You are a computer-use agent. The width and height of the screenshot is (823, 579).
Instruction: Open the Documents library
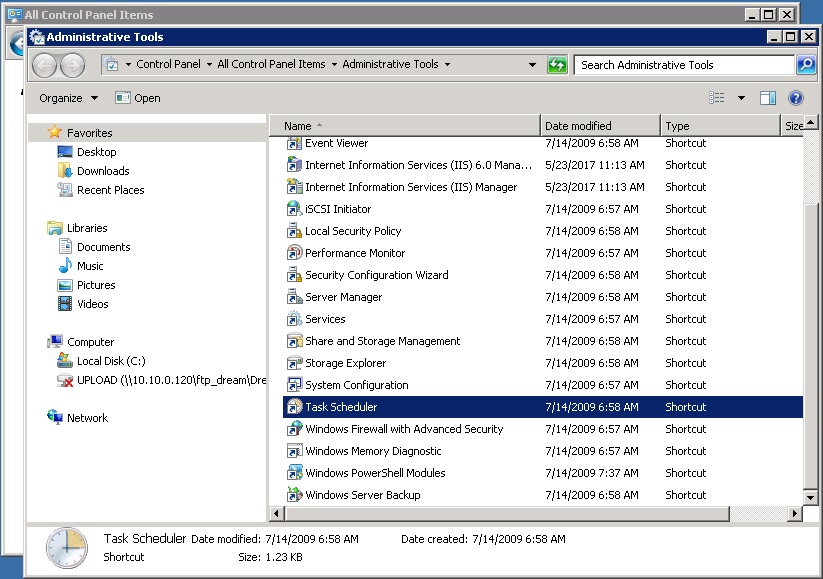(x=103, y=247)
